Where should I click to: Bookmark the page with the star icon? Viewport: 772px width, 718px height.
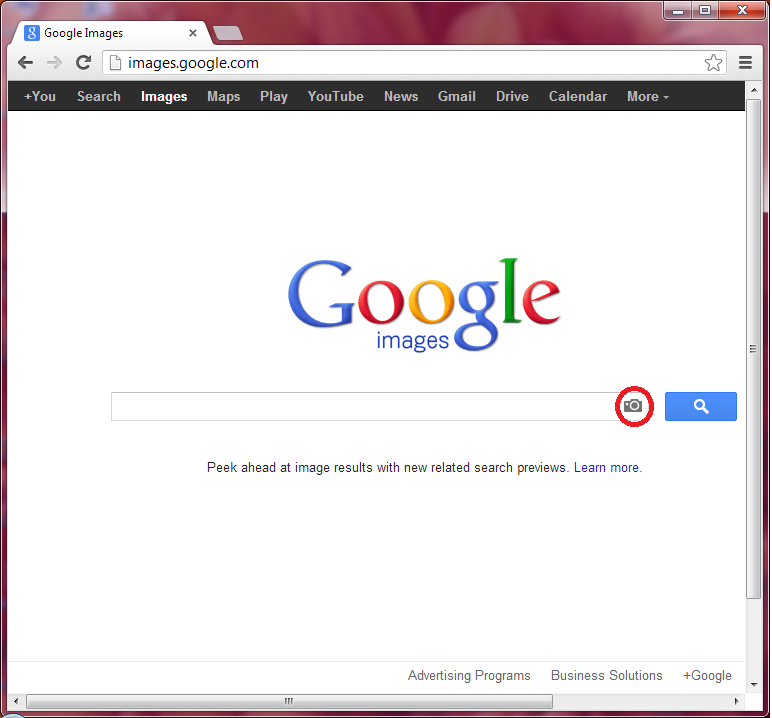pos(713,63)
